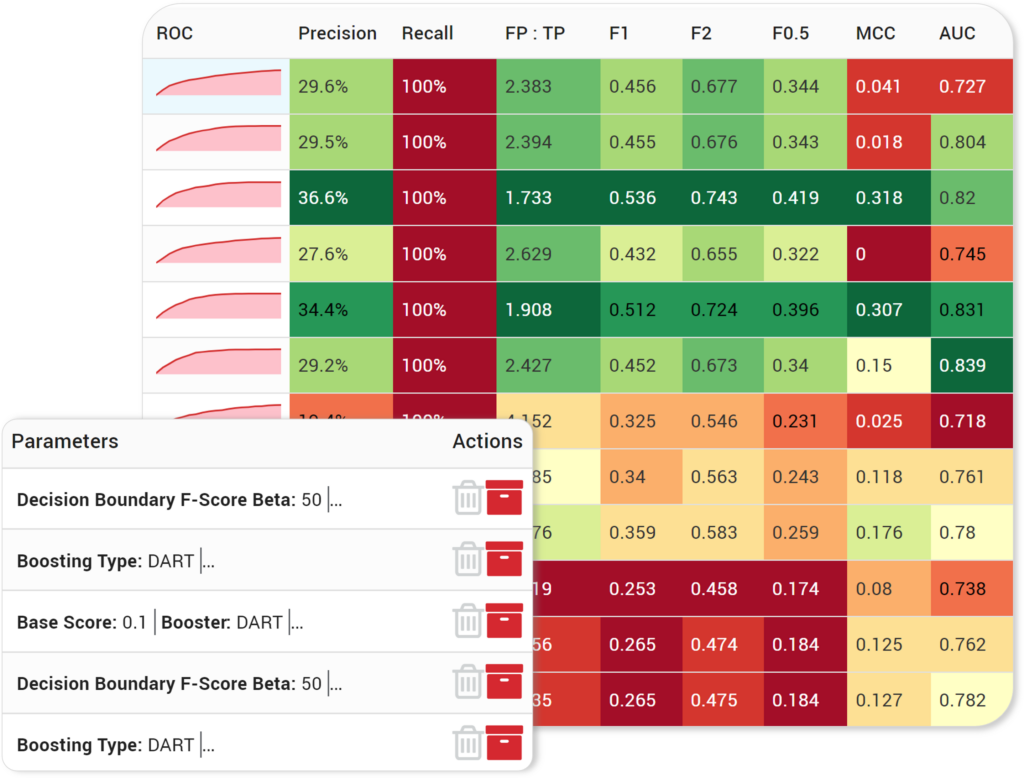Click the highlighted top ROC curve thumbnail
The width and height of the screenshot is (1024, 778).
tap(214, 86)
